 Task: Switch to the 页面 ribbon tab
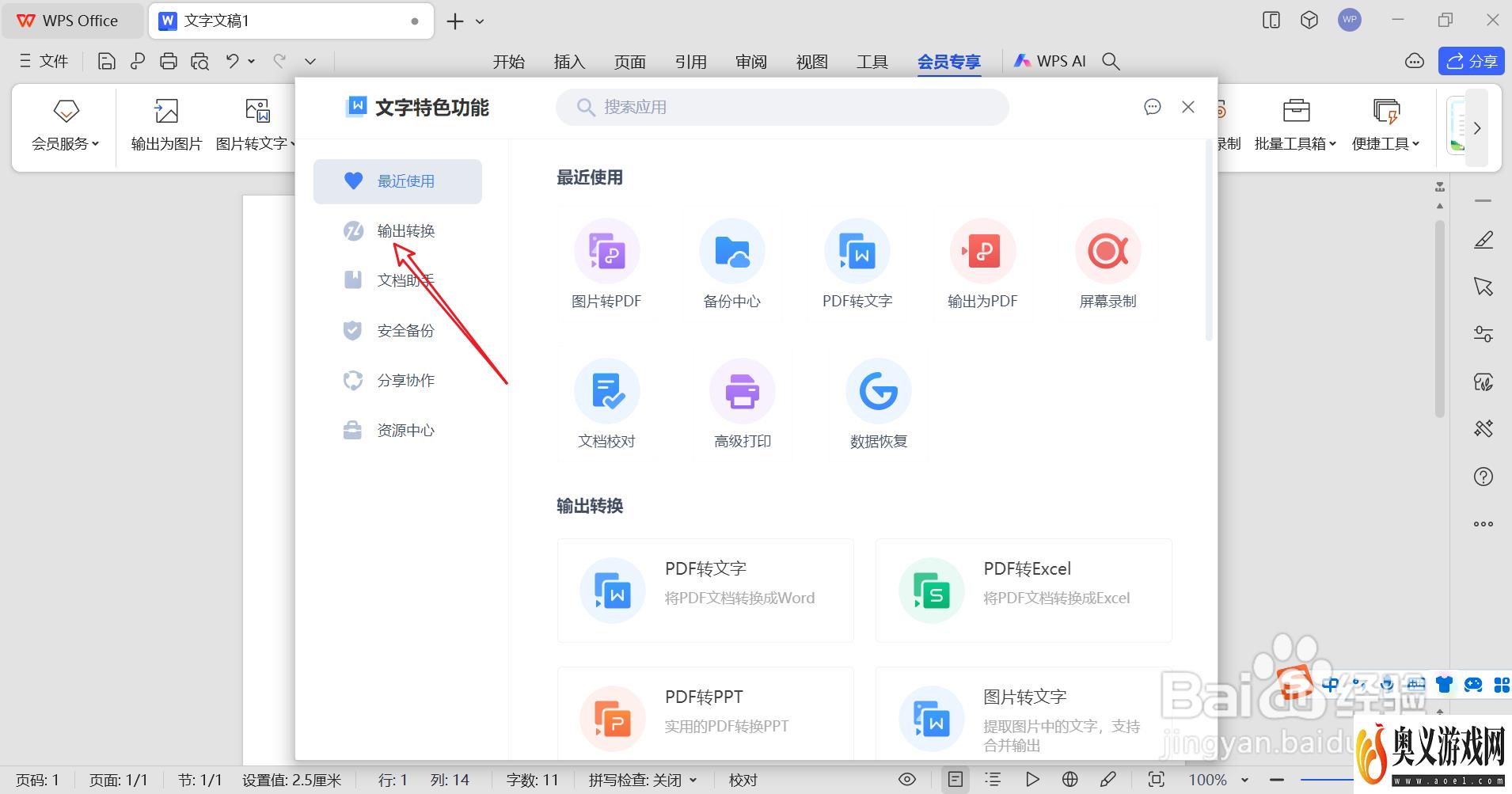pyautogui.click(x=630, y=62)
